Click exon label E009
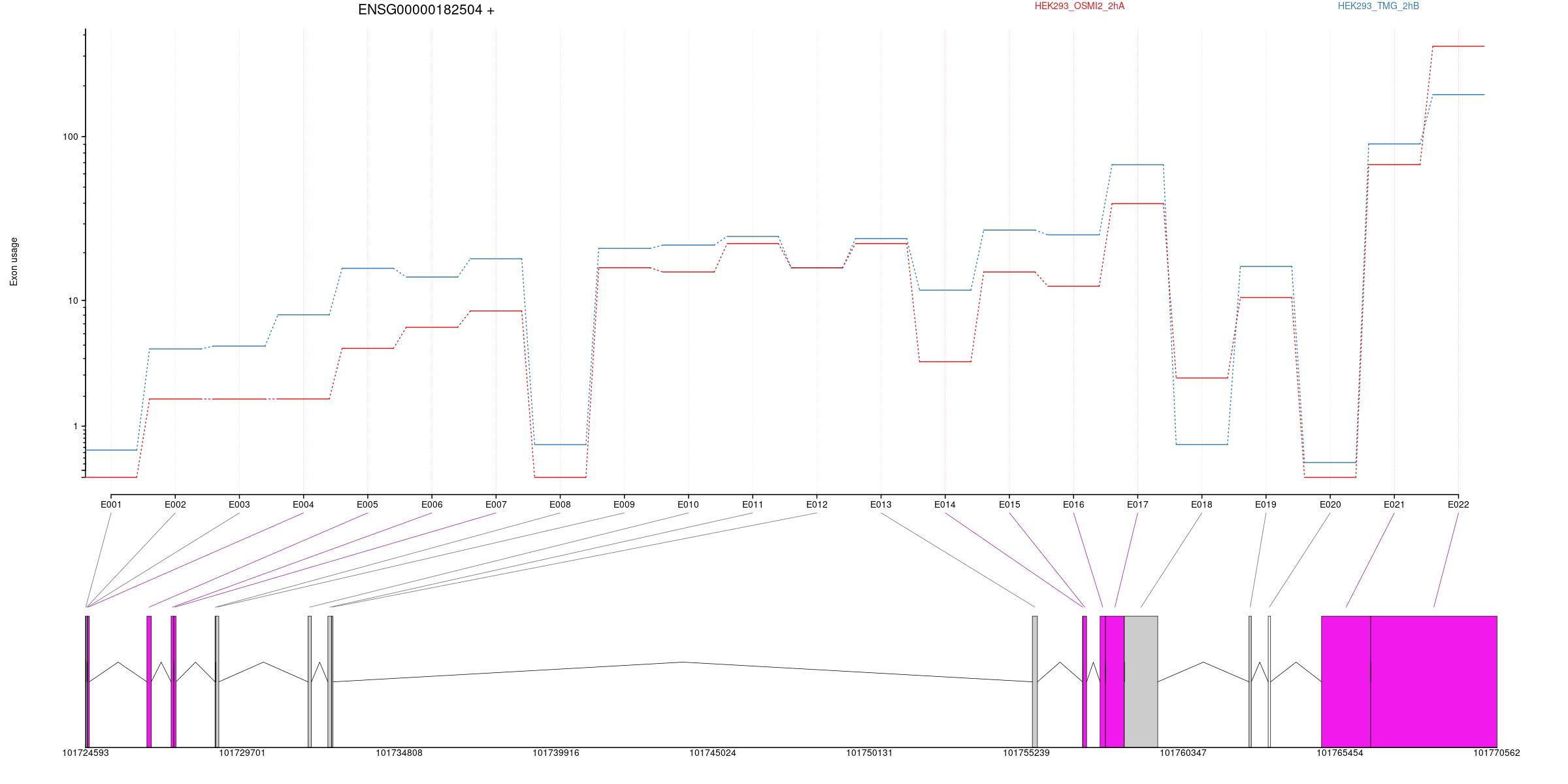Viewport: 1568px width, 784px height. click(624, 504)
